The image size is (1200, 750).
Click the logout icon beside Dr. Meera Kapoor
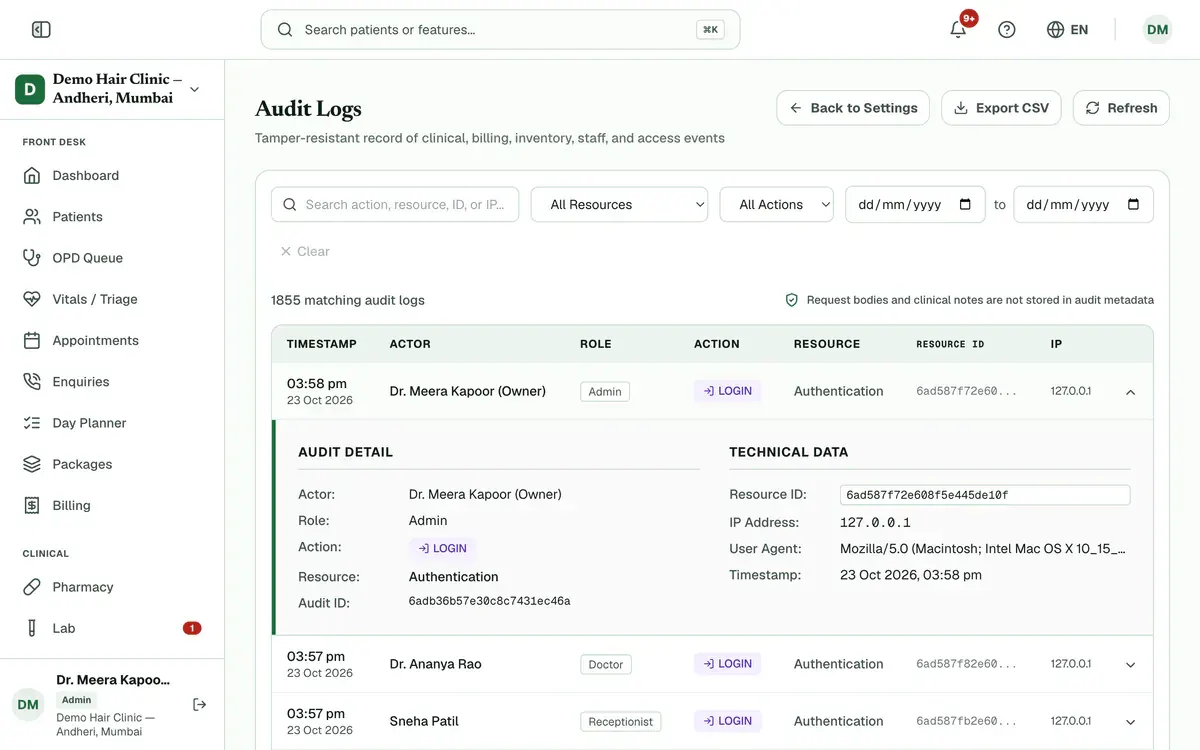point(200,705)
